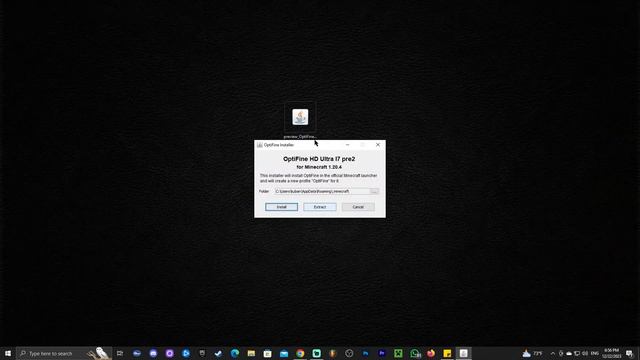Screen dimensions: 640x360
Task: Open Premiere Pro from the taskbar
Action: tap(382, 353)
